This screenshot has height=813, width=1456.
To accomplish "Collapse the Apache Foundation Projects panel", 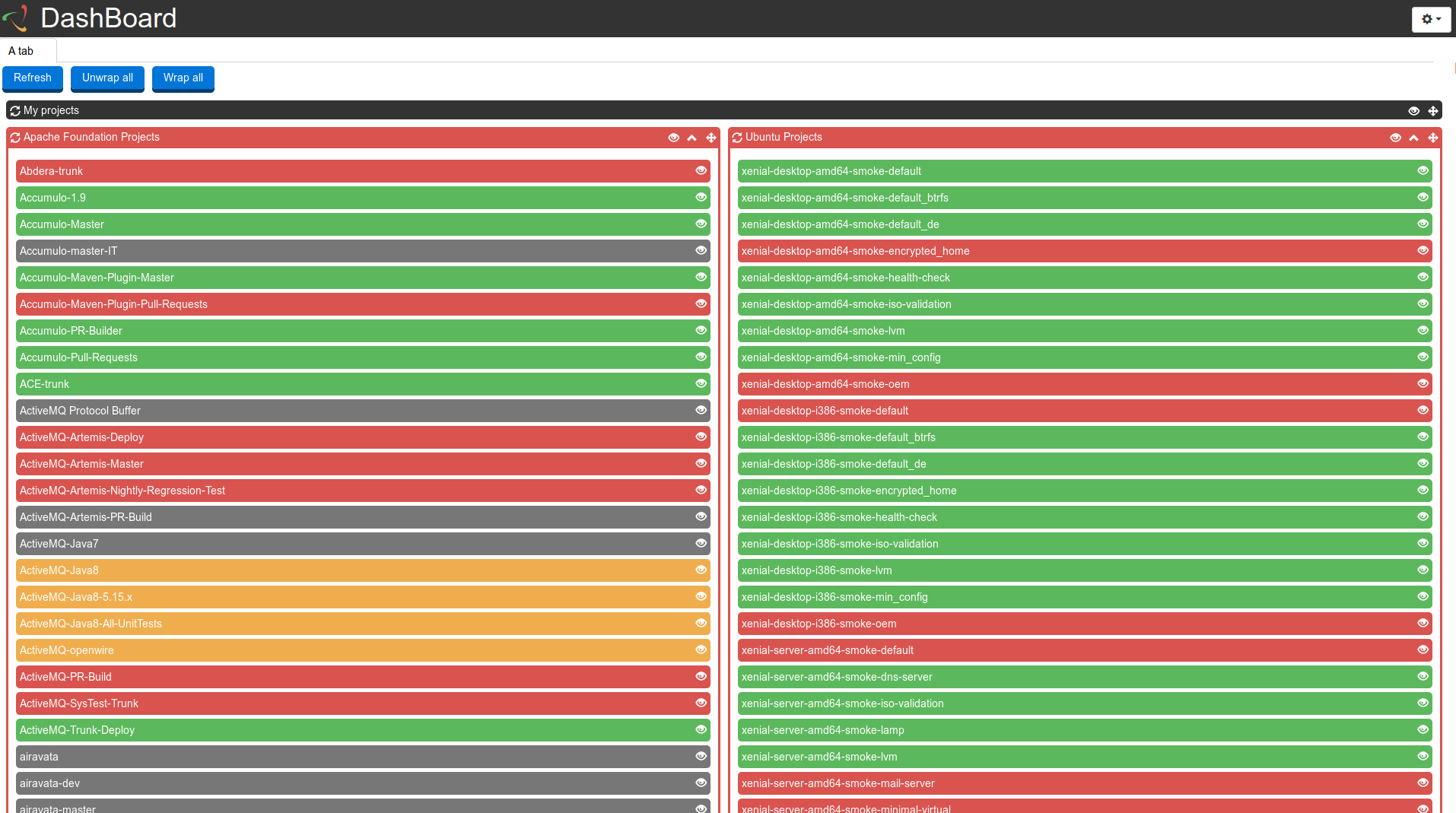I will (x=691, y=138).
